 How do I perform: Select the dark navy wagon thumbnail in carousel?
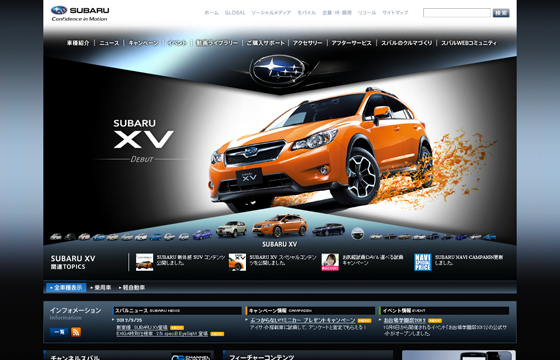(329, 230)
